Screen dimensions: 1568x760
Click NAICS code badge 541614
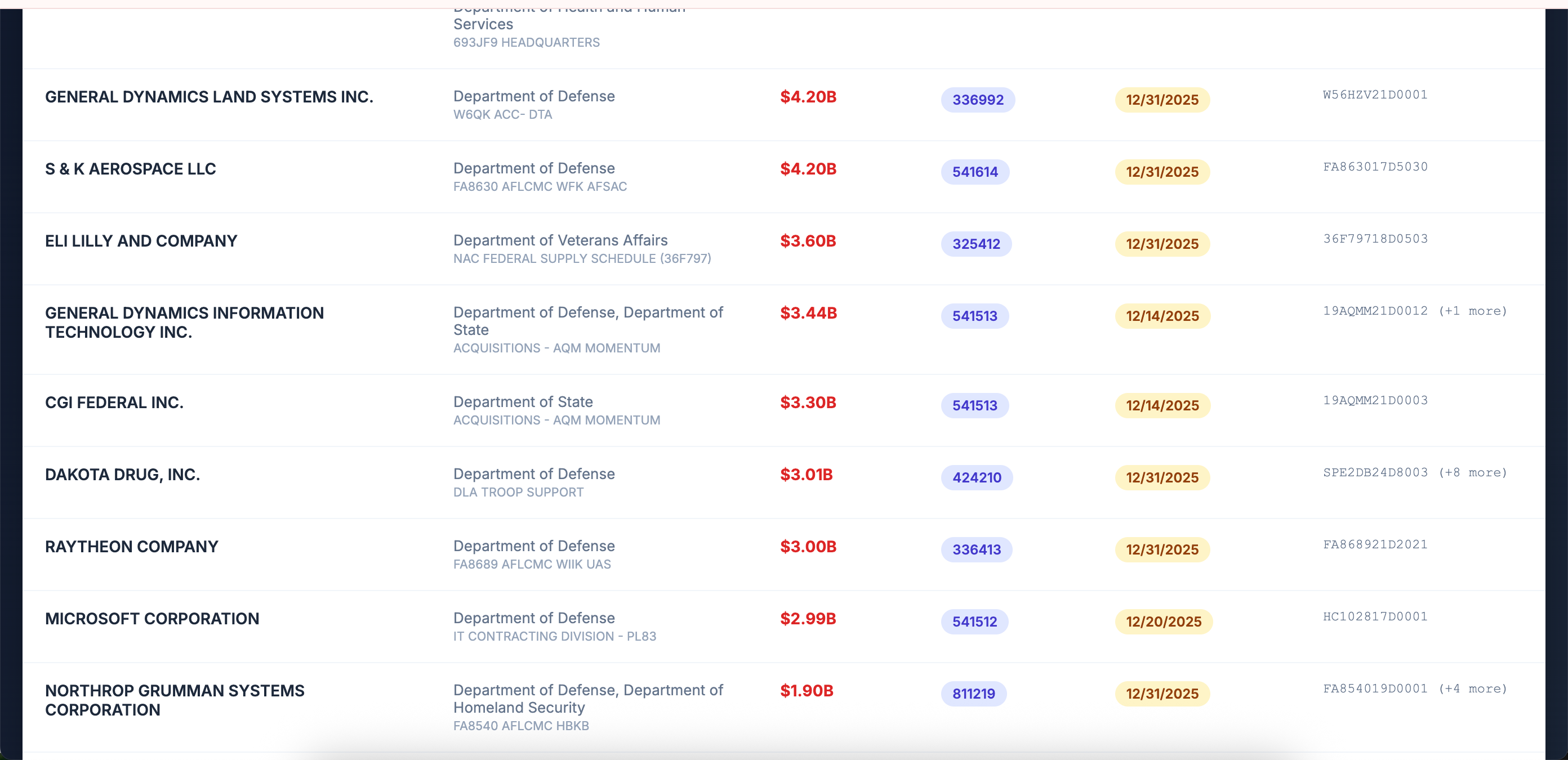974,172
